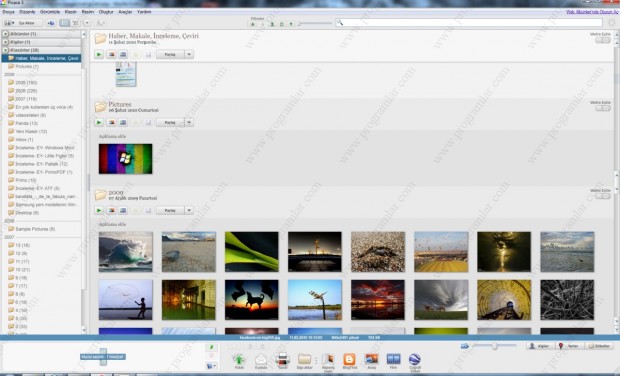Create movie presentation for Pictures folder
The width and height of the screenshot is (620, 376).
(123, 123)
